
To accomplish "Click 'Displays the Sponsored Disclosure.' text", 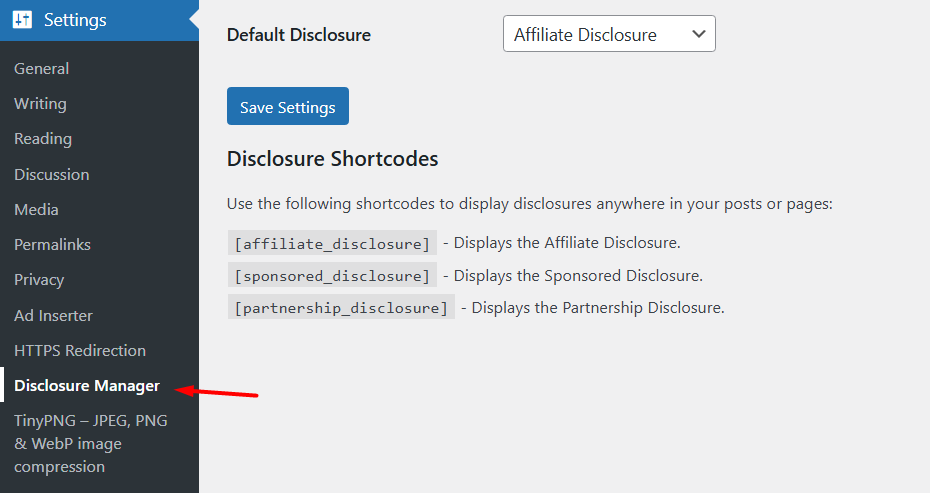I will [578, 276].
